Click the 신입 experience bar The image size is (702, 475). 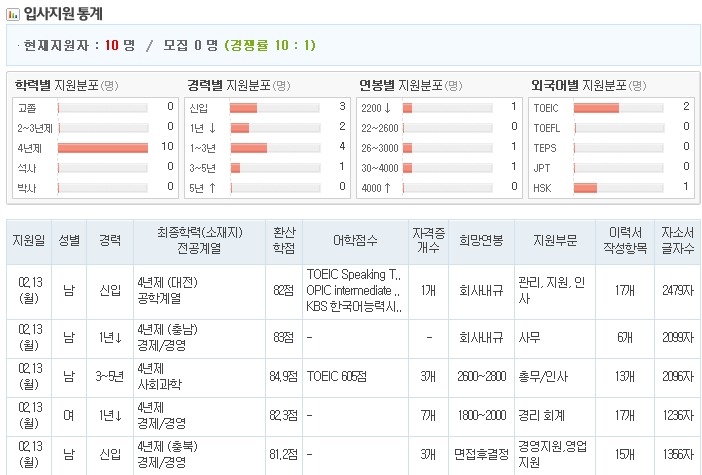coord(244,108)
